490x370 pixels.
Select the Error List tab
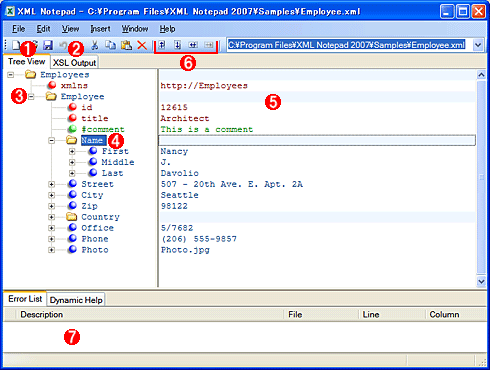tap(25, 299)
